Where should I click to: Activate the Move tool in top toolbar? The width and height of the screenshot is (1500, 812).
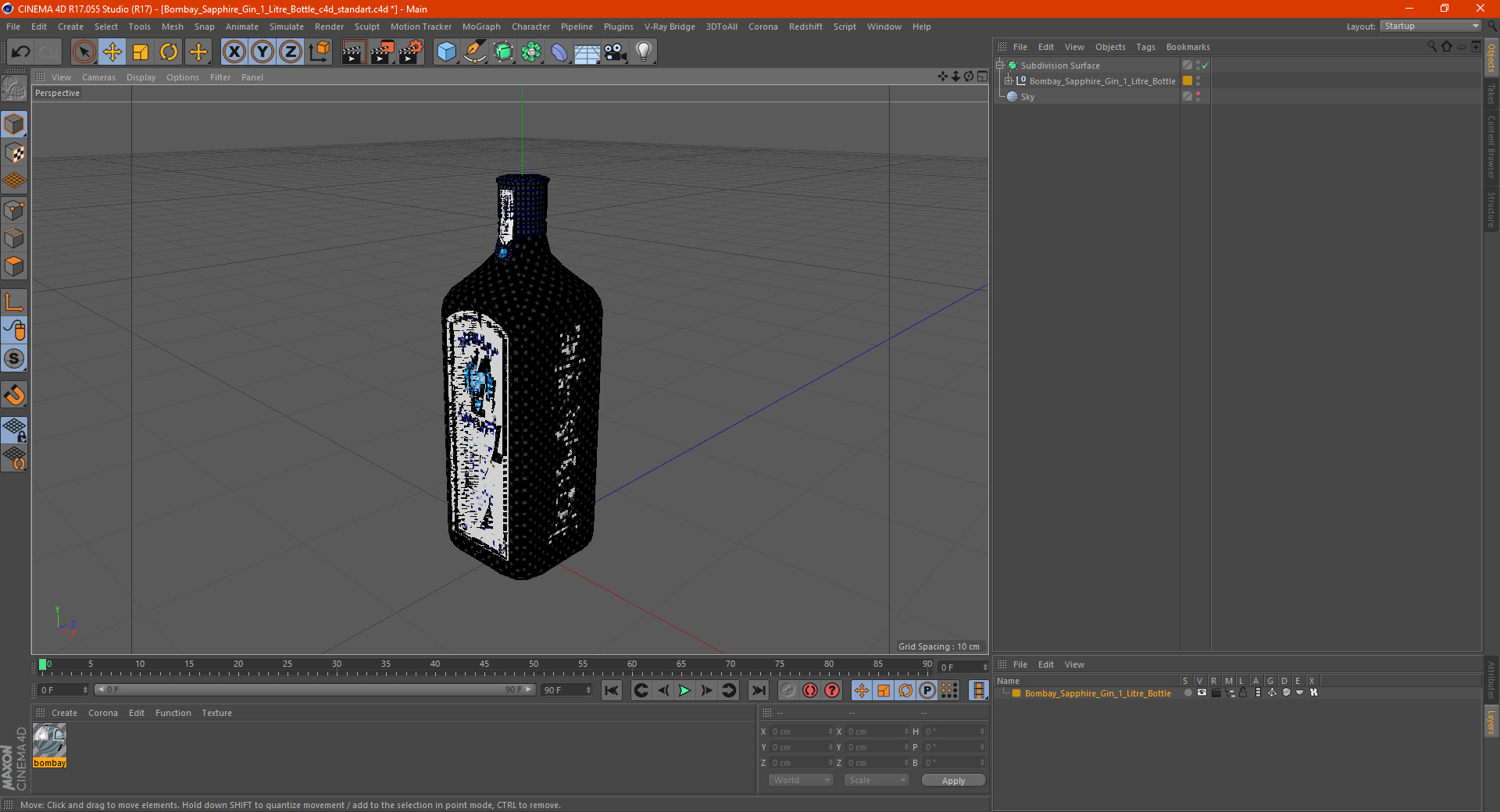click(112, 52)
